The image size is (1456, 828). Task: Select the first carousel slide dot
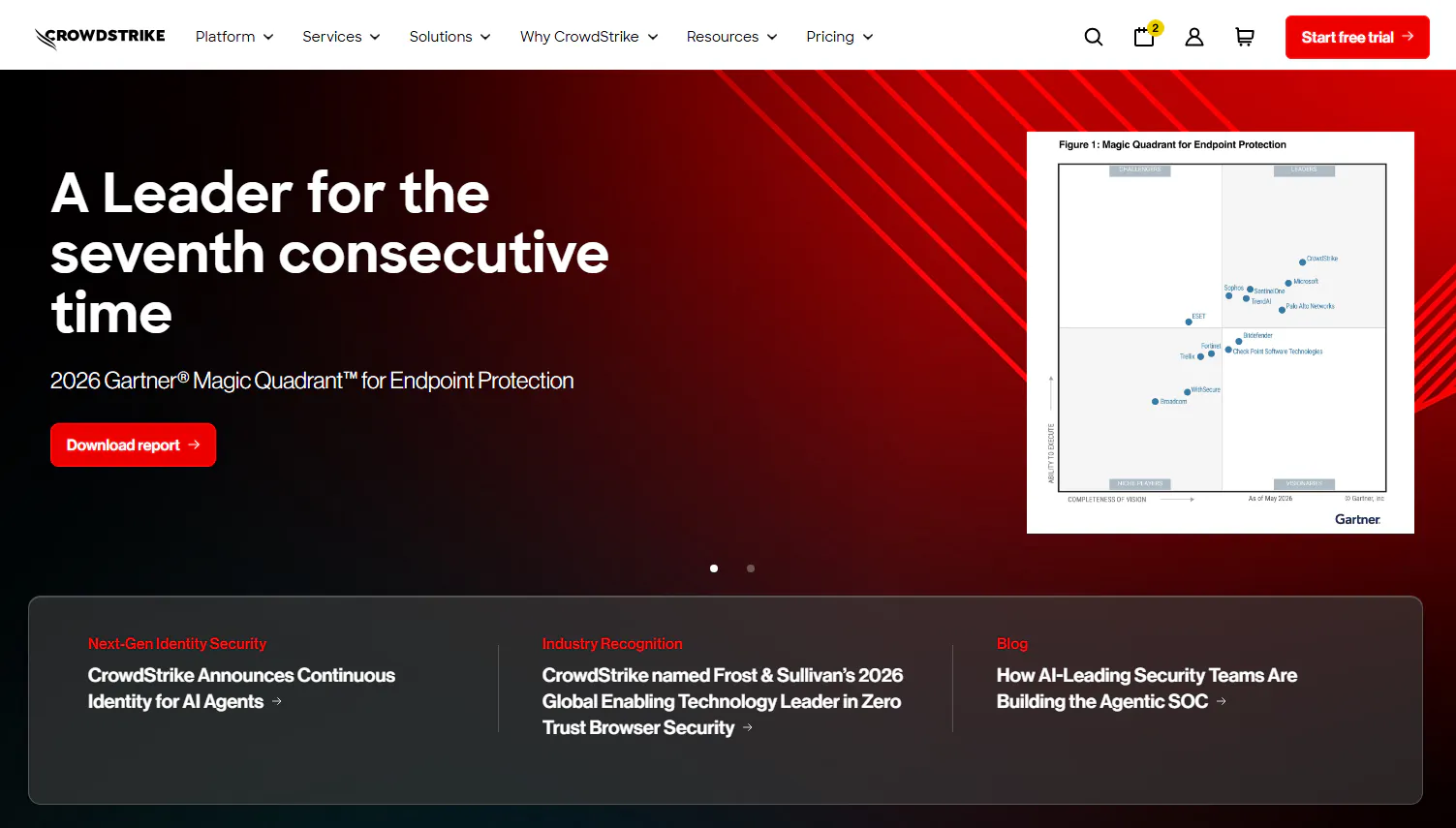point(714,568)
